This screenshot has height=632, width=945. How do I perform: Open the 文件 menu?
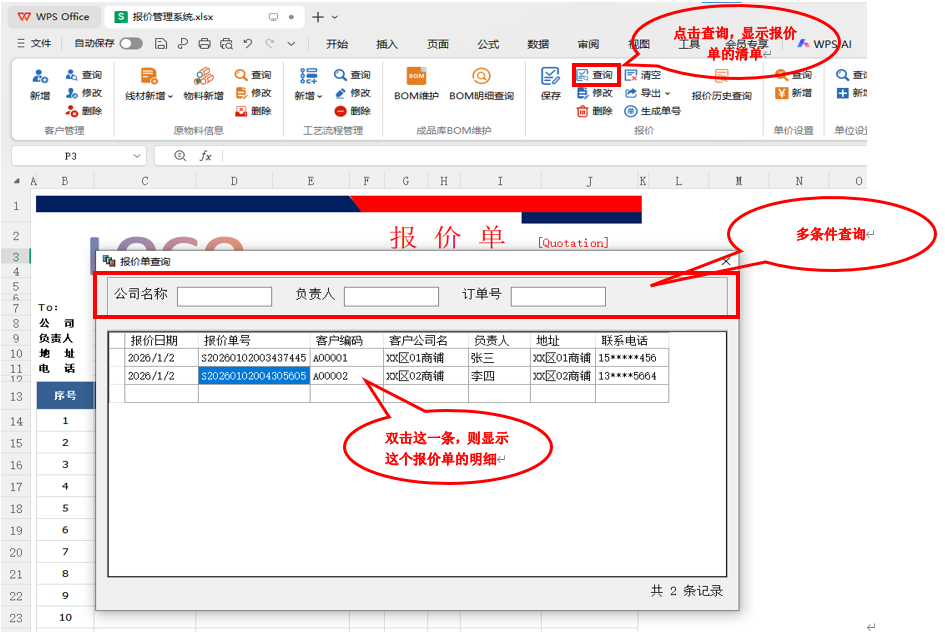[34, 43]
